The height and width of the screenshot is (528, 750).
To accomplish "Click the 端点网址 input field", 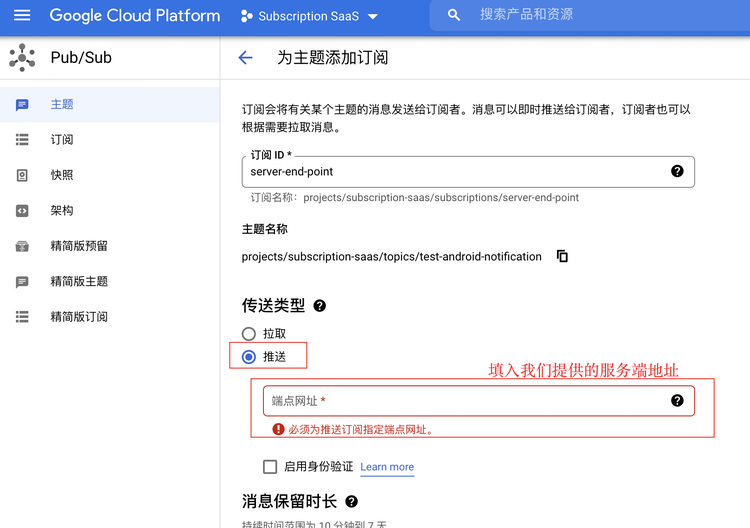I will coord(478,401).
